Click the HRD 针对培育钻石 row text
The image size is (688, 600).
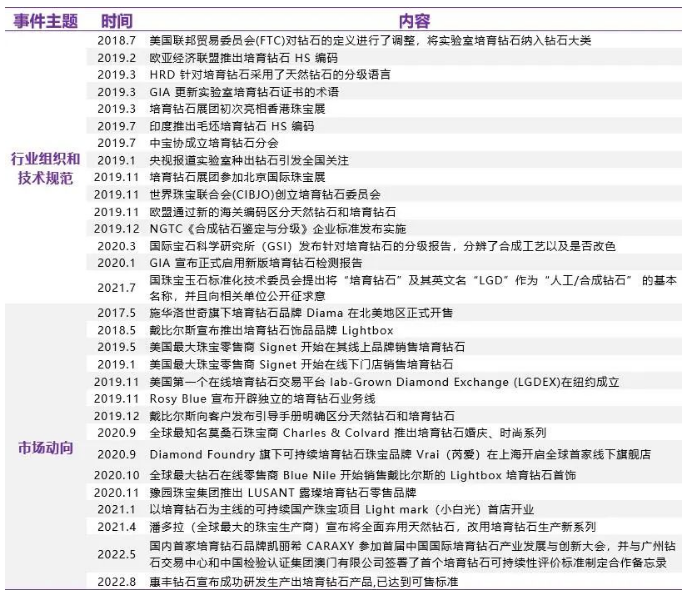tap(270, 75)
